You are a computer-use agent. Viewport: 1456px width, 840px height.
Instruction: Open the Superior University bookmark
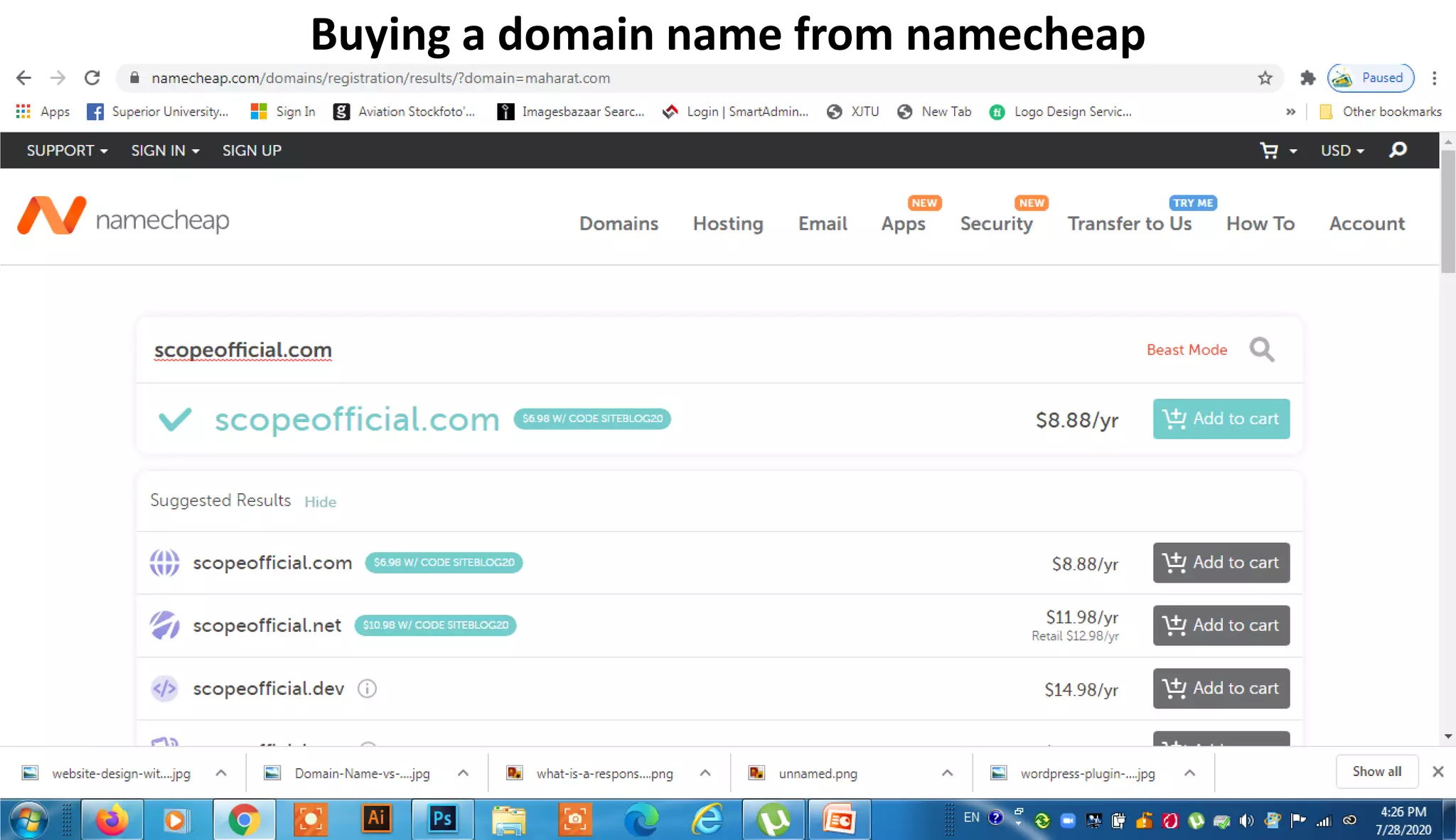158,112
